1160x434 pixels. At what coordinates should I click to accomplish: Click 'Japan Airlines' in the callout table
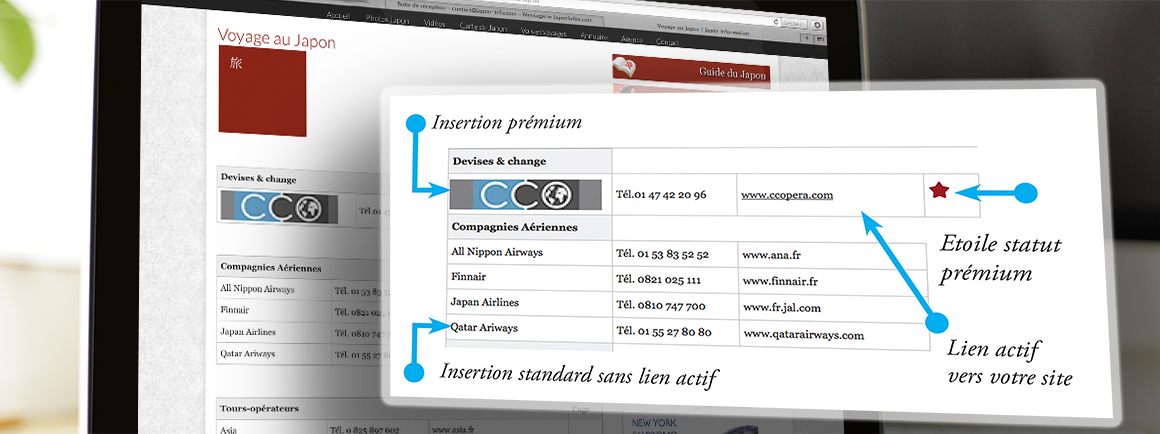485,302
